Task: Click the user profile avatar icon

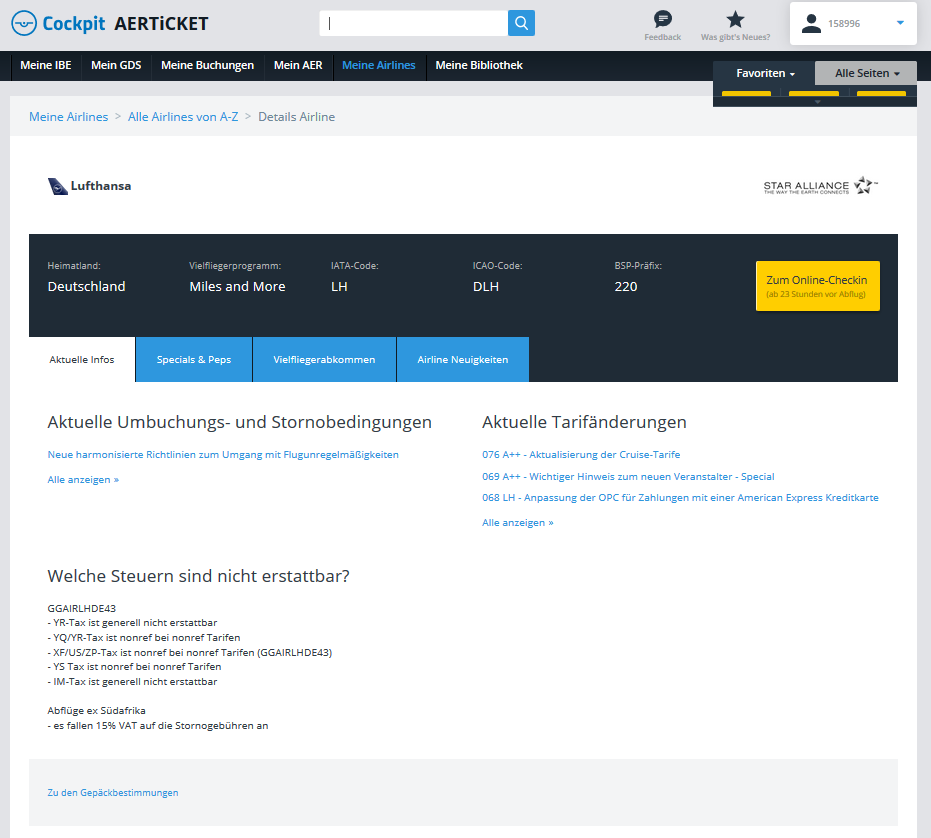Action: click(x=812, y=23)
